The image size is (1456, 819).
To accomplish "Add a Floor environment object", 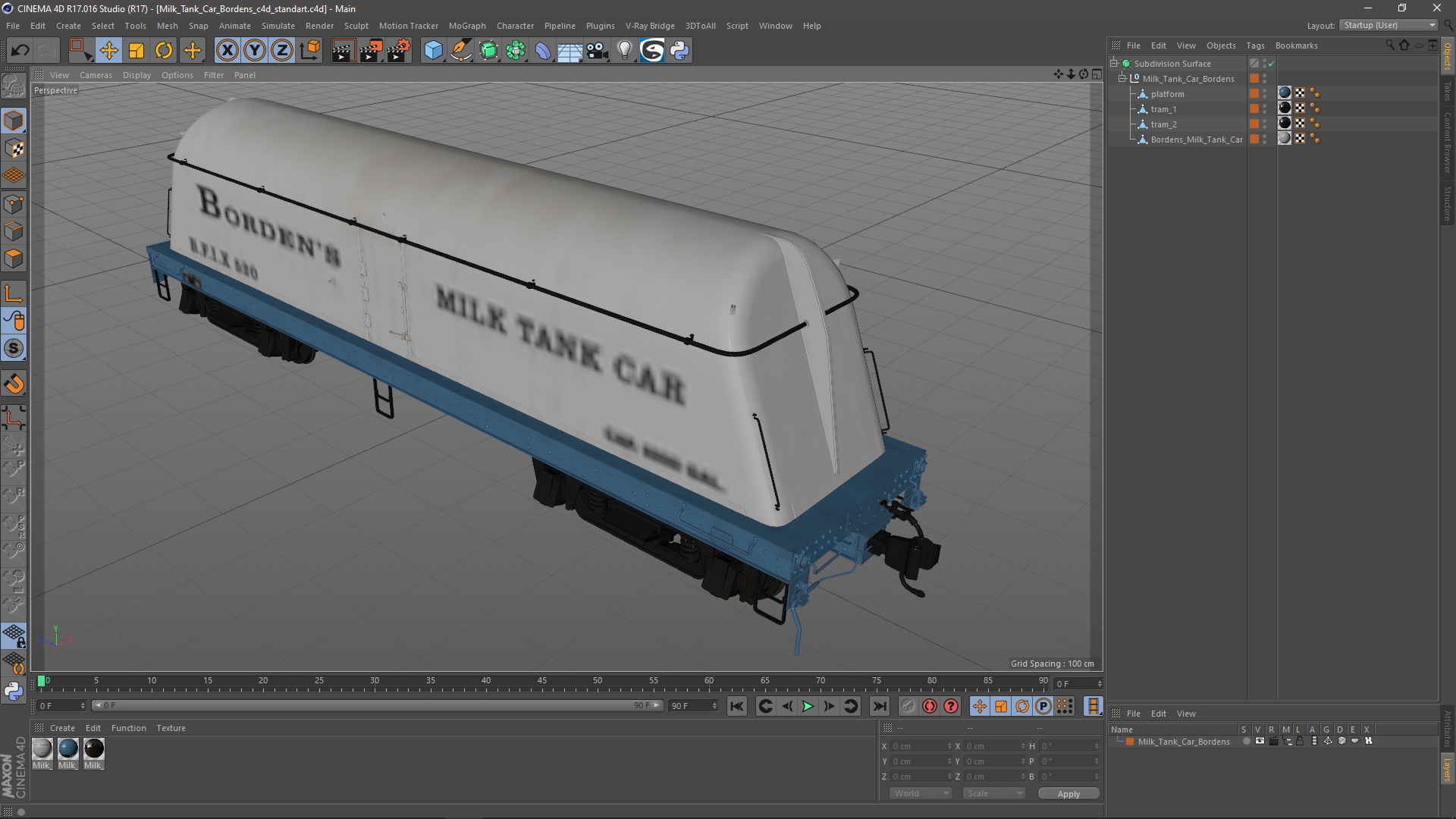I will [570, 50].
